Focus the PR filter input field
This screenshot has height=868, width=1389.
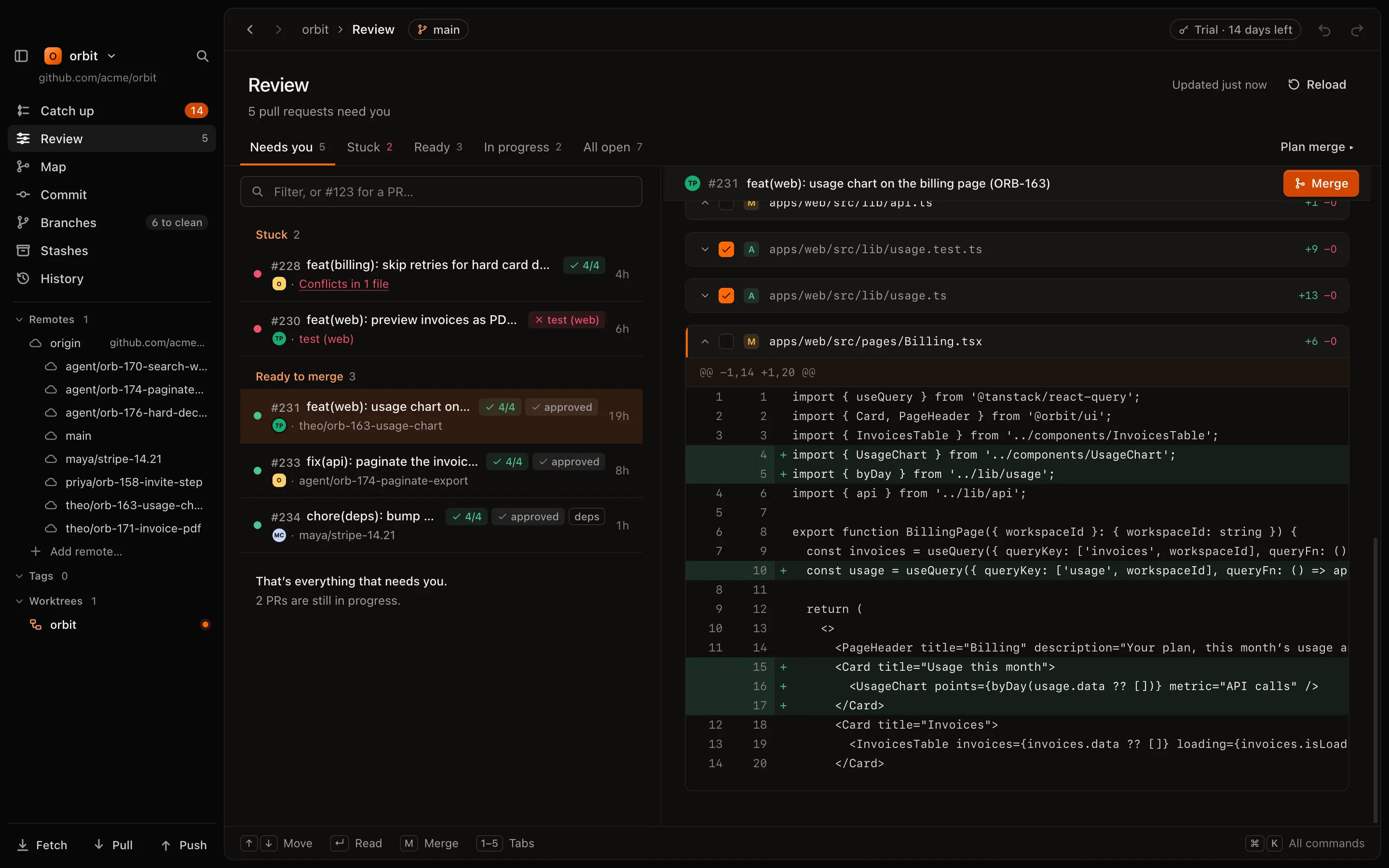[441, 191]
